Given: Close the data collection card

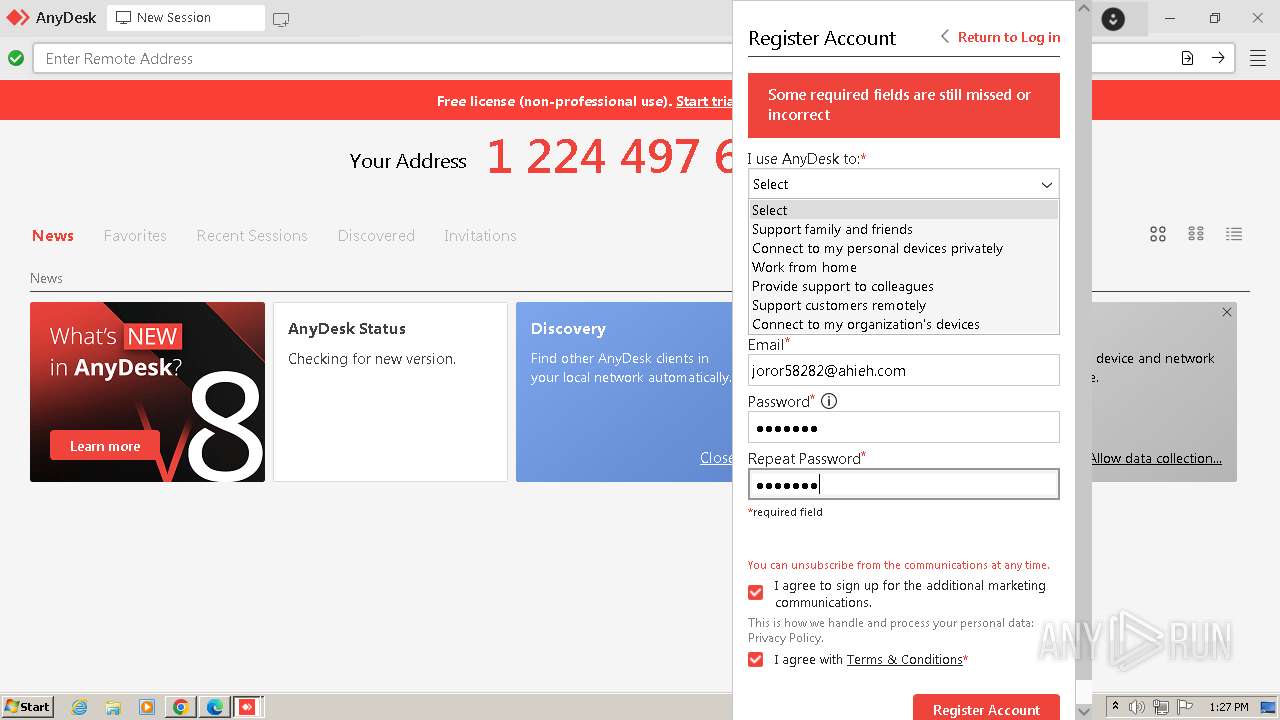Looking at the screenshot, I should tap(1227, 312).
